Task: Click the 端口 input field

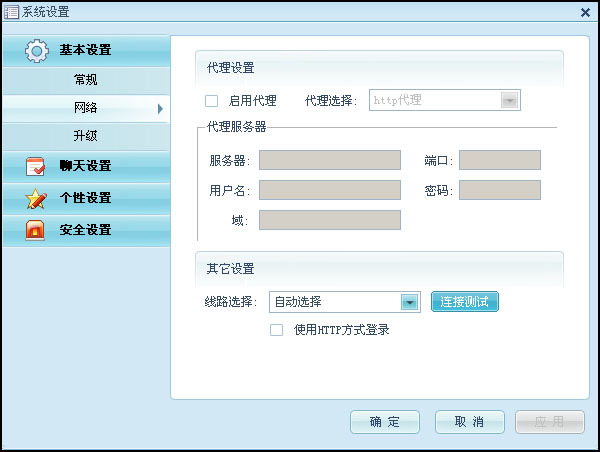Action: coord(499,161)
